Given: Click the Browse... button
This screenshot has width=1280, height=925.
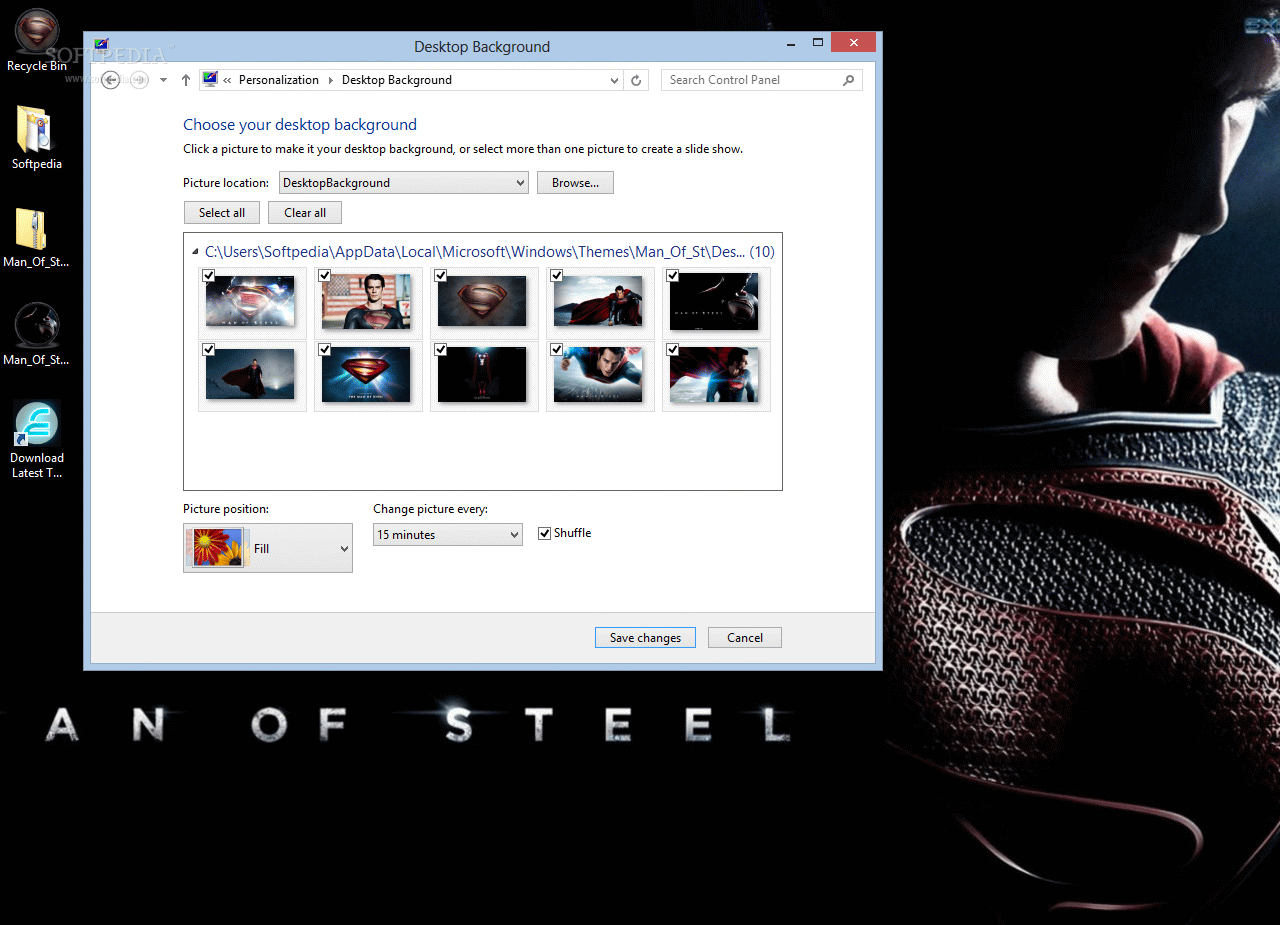Looking at the screenshot, I should pos(575,183).
